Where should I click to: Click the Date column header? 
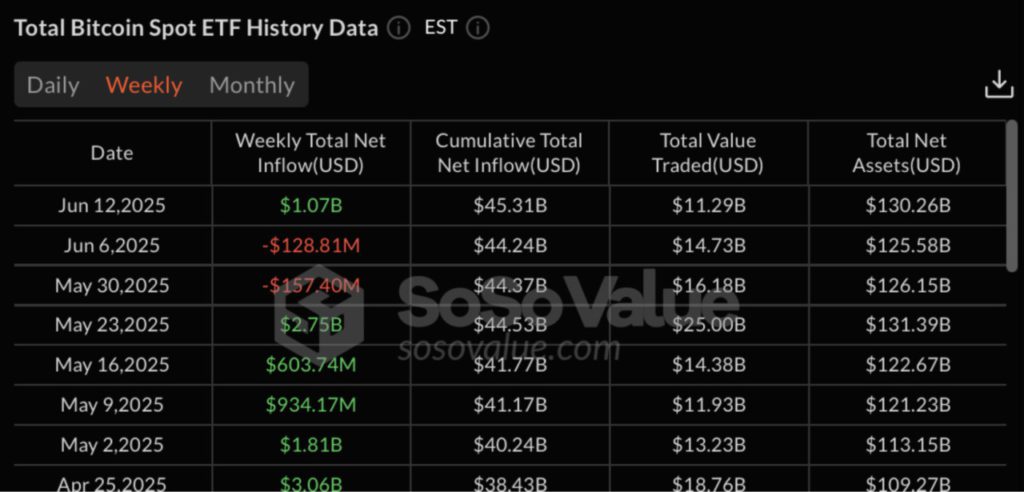pos(112,153)
